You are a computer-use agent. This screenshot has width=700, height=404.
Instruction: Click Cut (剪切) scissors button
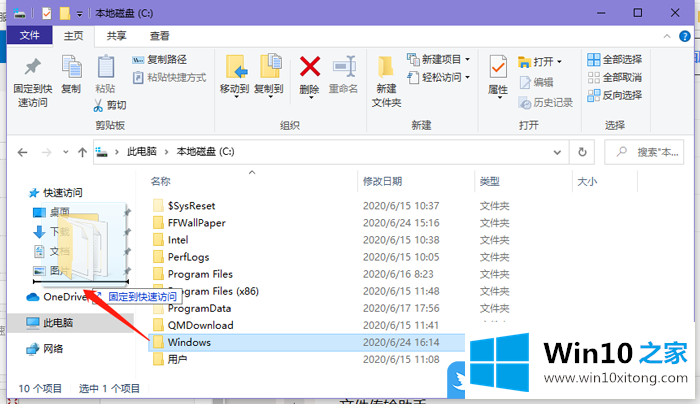(x=110, y=105)
